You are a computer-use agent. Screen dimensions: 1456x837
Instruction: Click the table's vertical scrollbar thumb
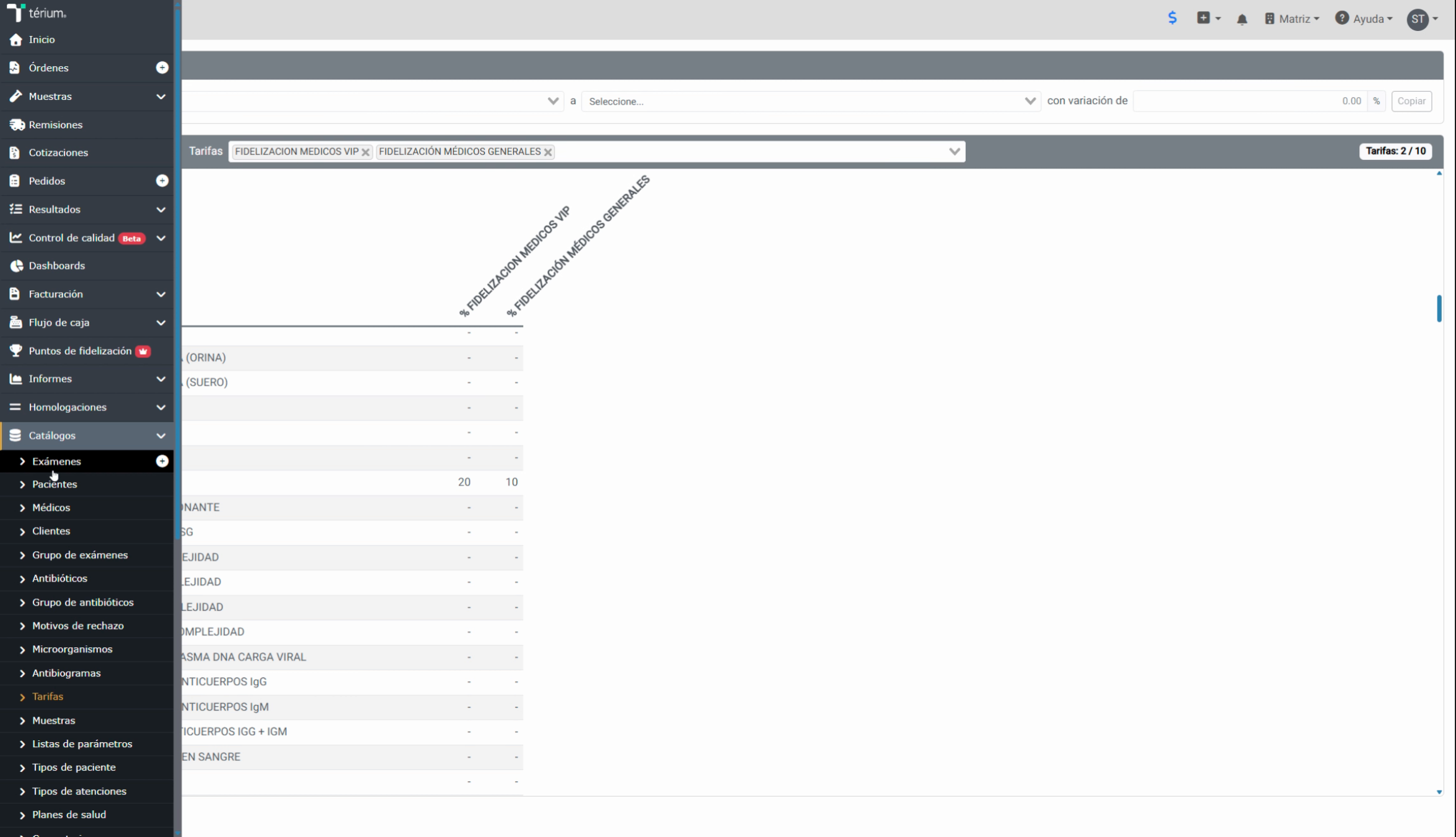click(1439, 308)
